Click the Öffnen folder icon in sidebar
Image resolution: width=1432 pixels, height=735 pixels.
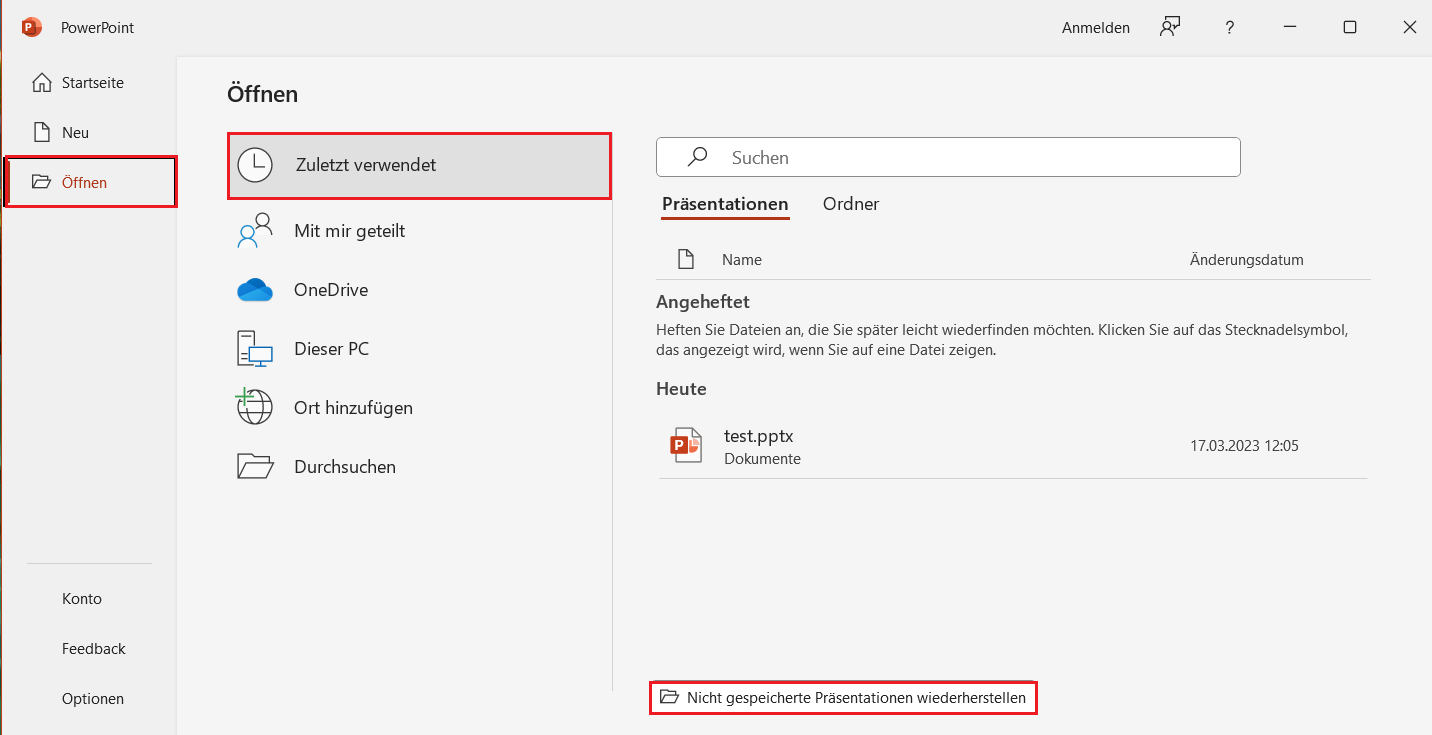(41, 182)
